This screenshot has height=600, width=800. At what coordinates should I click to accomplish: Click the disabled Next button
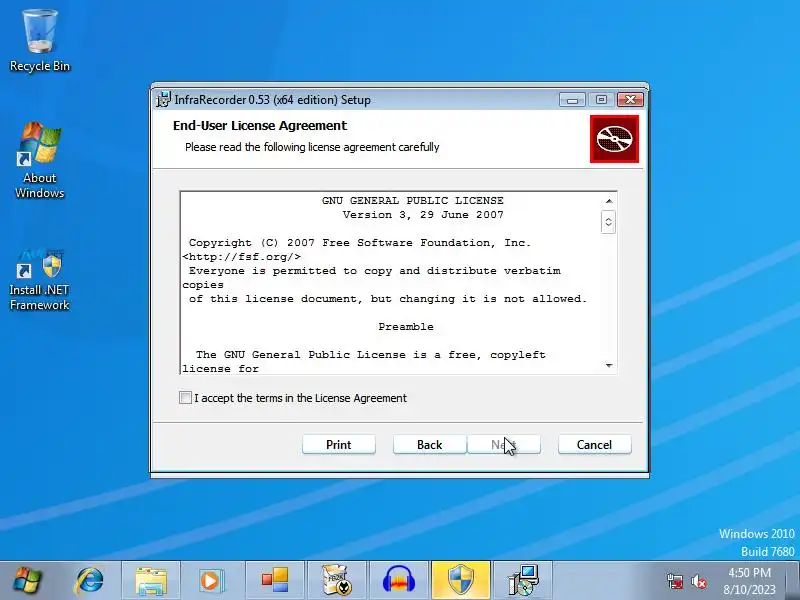[504, 444]
